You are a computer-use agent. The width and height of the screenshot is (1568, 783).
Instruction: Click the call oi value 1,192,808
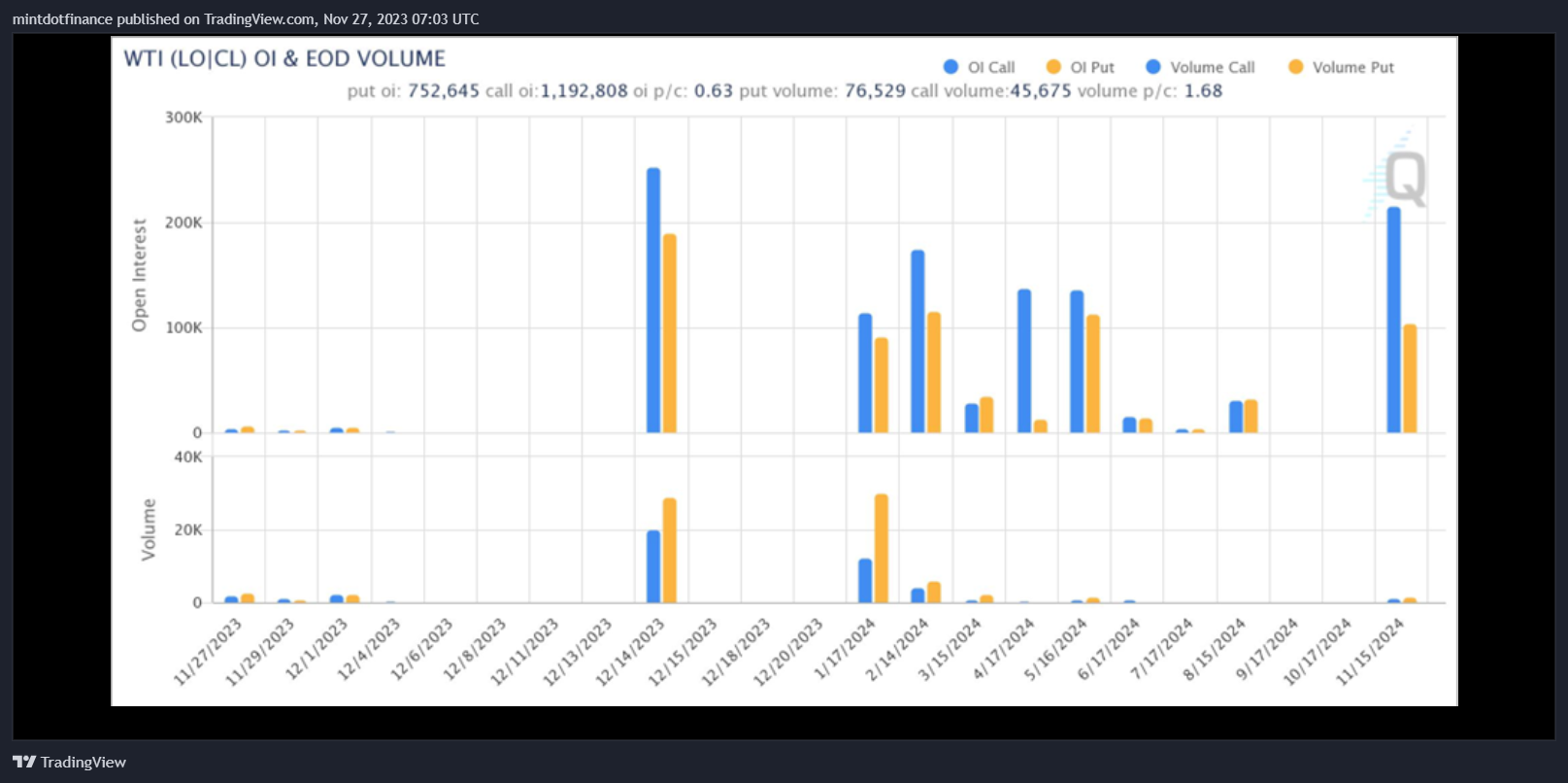[584, 91]
